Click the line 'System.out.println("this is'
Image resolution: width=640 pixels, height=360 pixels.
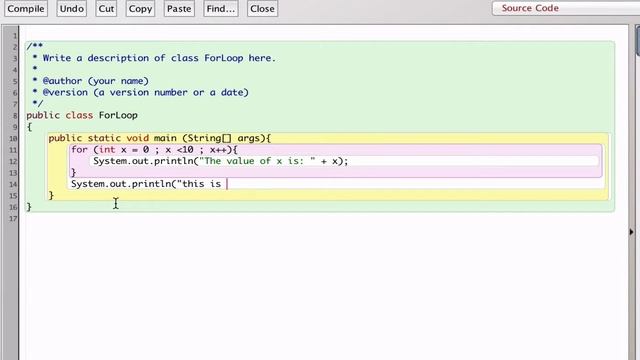click(x=146, y=184)
